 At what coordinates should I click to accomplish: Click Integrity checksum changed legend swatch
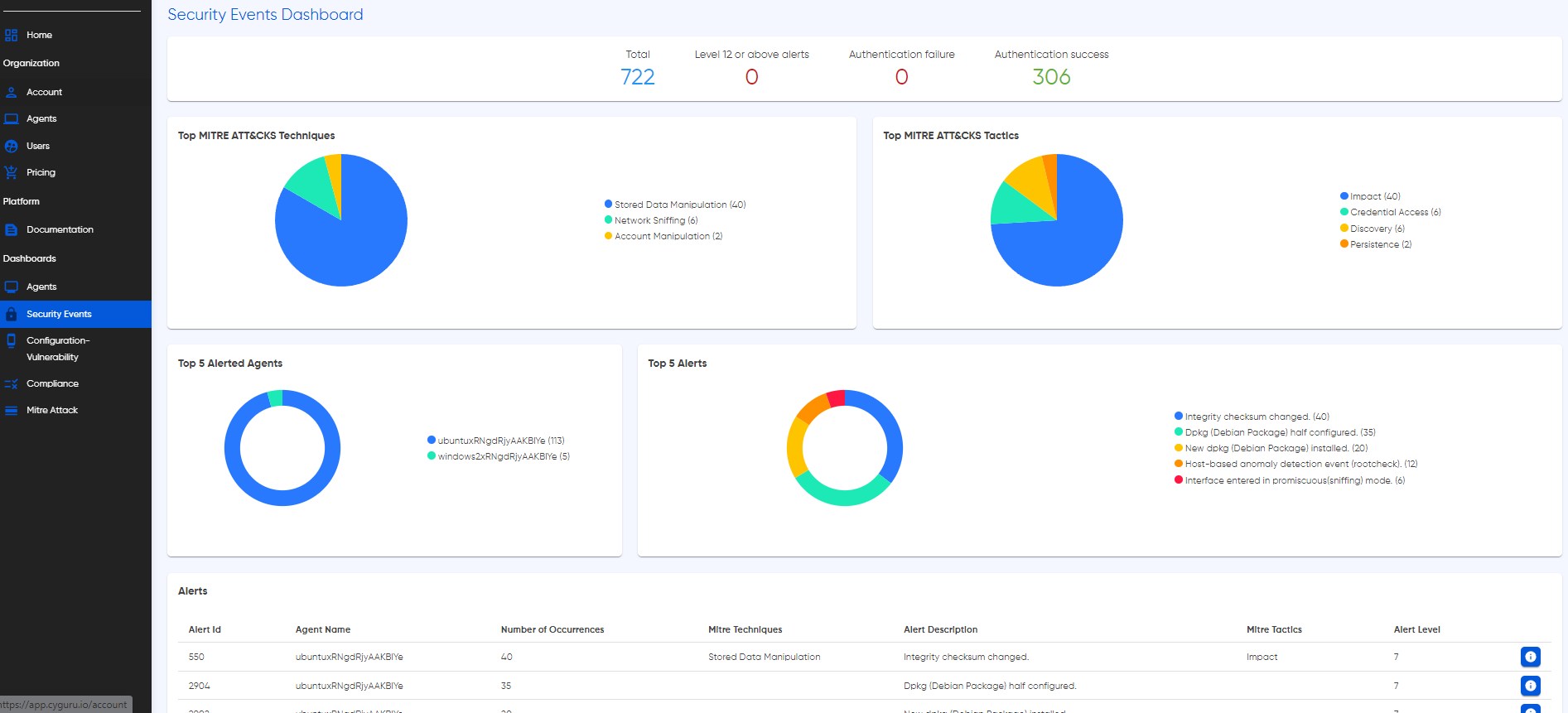coord(1179,417)
